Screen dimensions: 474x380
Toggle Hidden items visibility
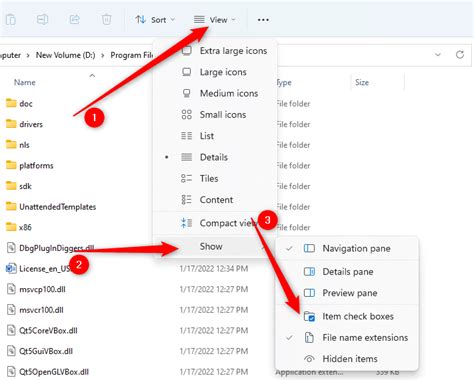coord(347,359)
